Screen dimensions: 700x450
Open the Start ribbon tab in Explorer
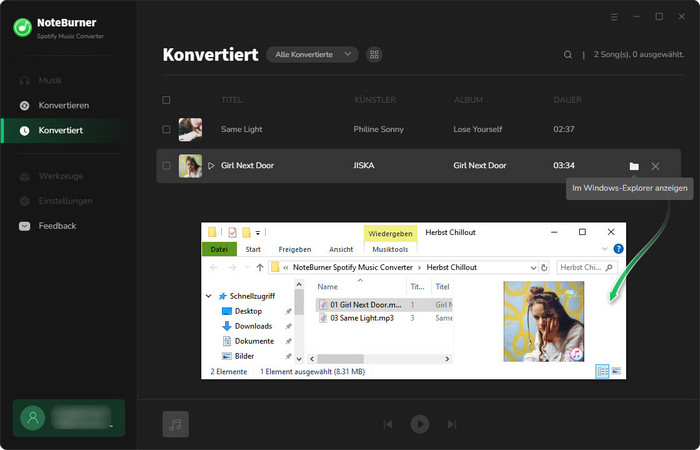(253, 249)
